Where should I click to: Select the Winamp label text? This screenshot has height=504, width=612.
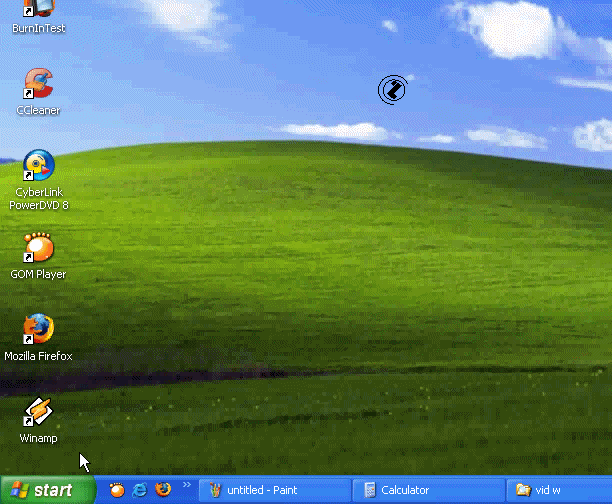pyautogui.click(x=38, y=438)
